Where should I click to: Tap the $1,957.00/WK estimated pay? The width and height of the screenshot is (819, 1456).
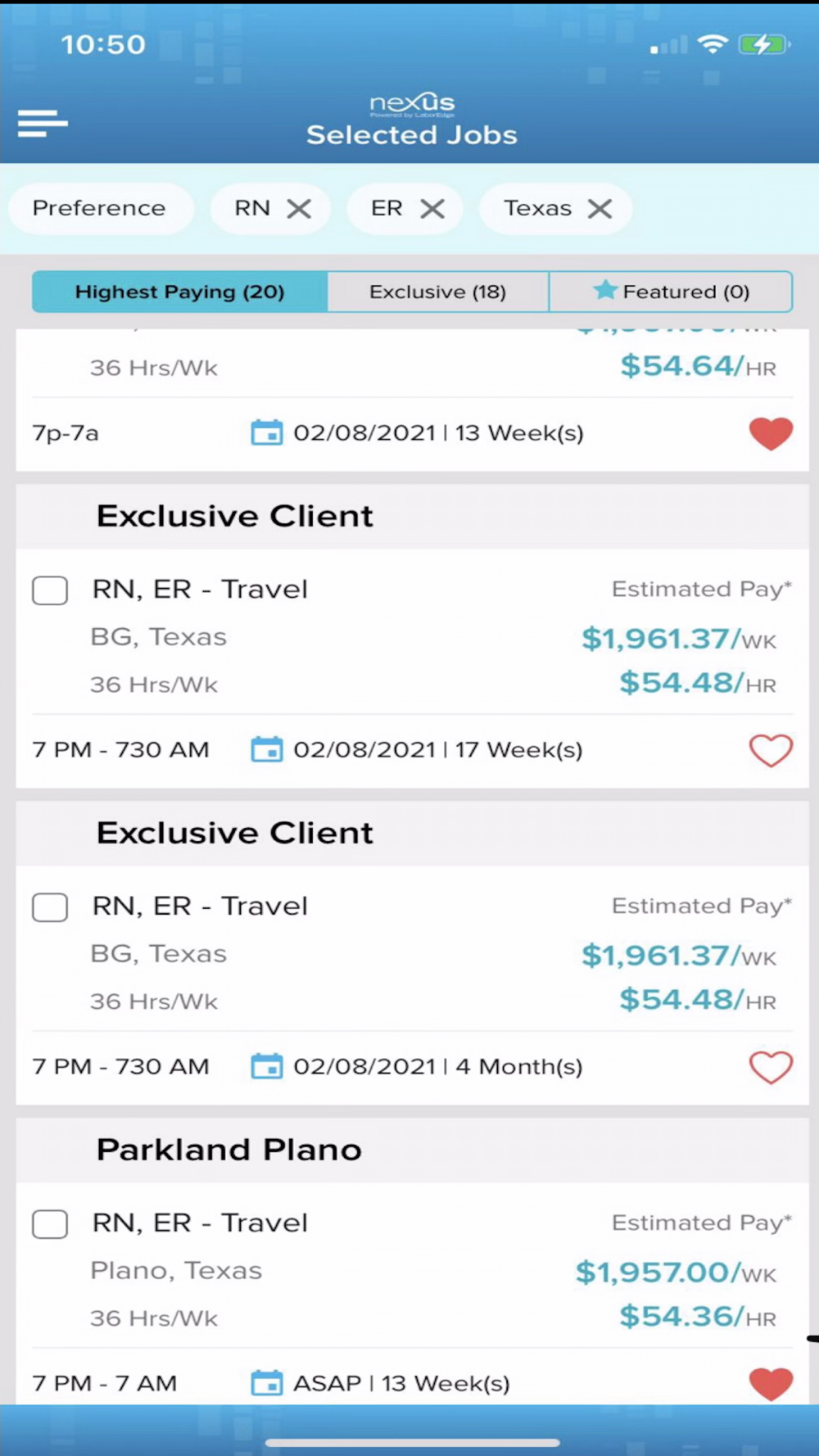[675, 1272]
